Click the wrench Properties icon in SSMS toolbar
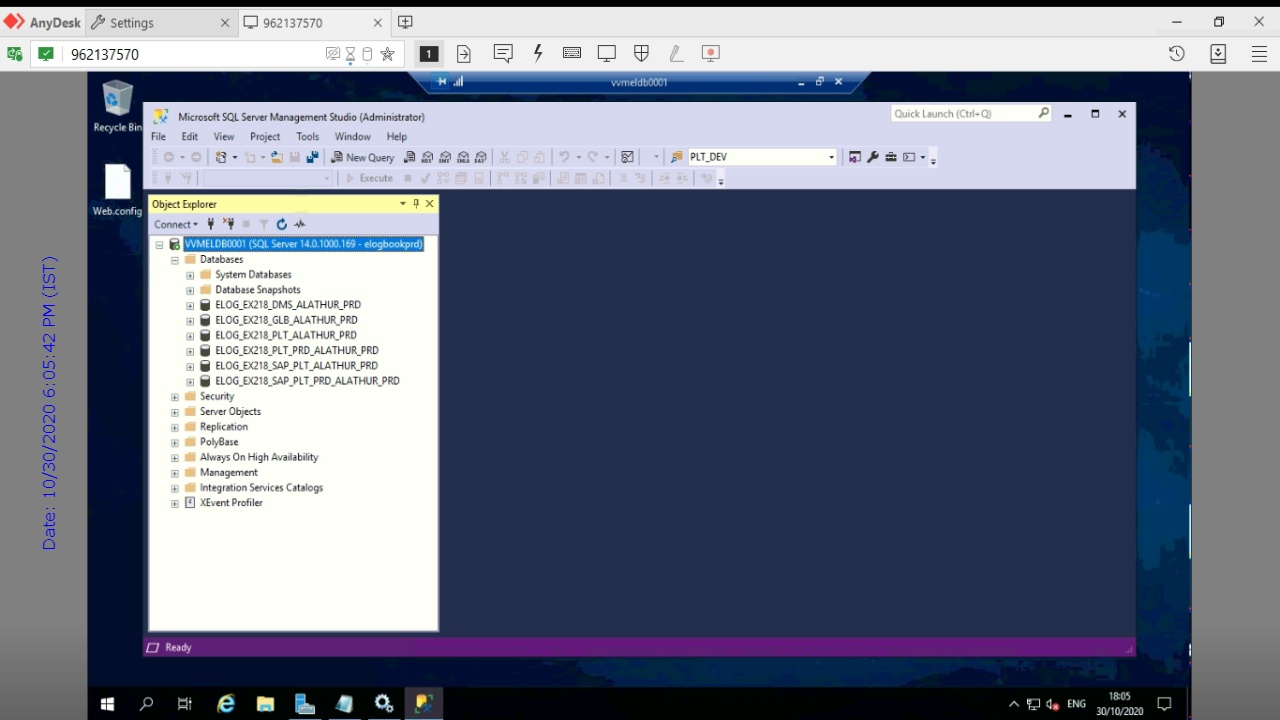 [873, 157]
